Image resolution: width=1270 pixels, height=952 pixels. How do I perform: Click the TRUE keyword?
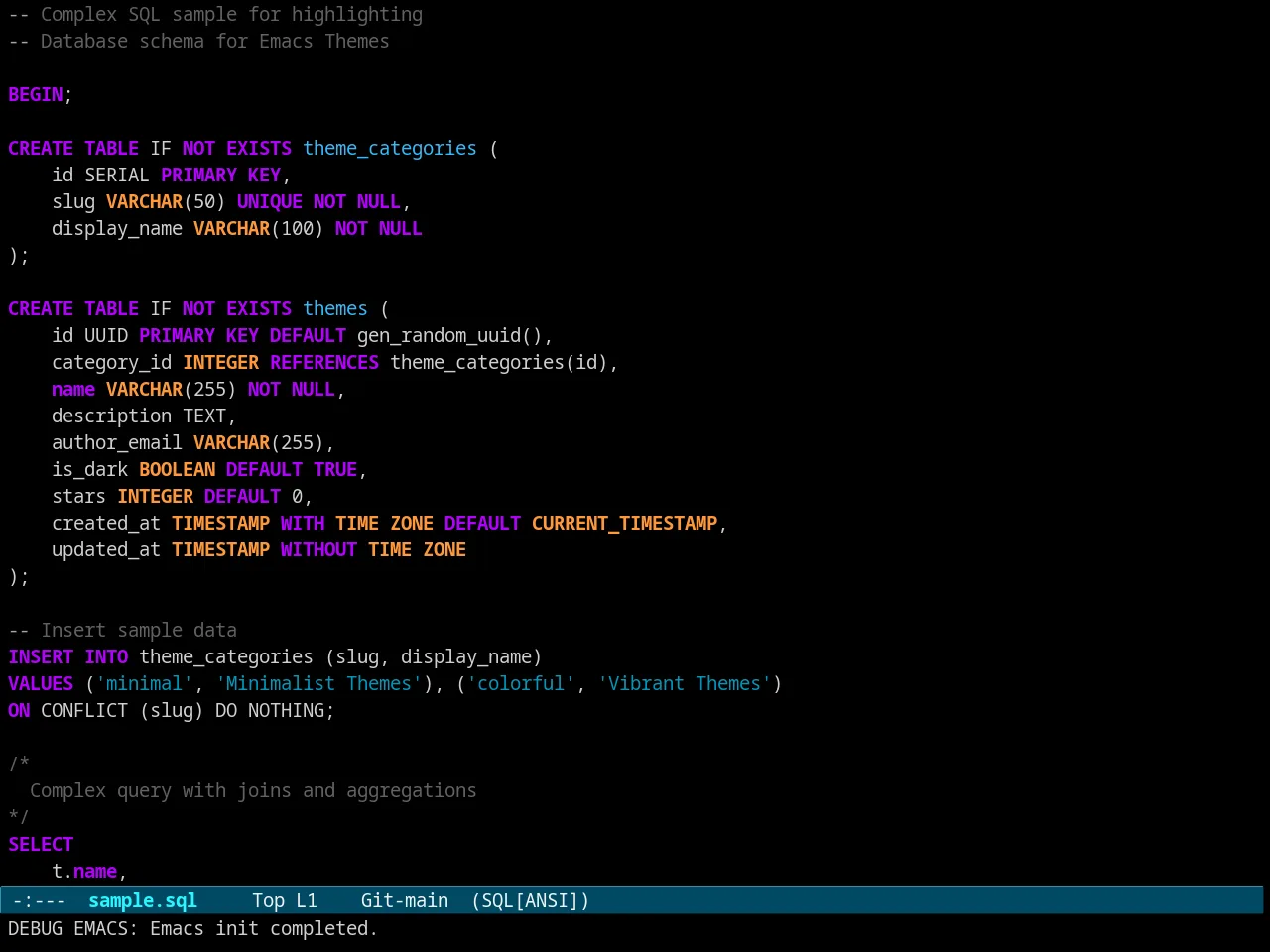(x=335, y=469)
